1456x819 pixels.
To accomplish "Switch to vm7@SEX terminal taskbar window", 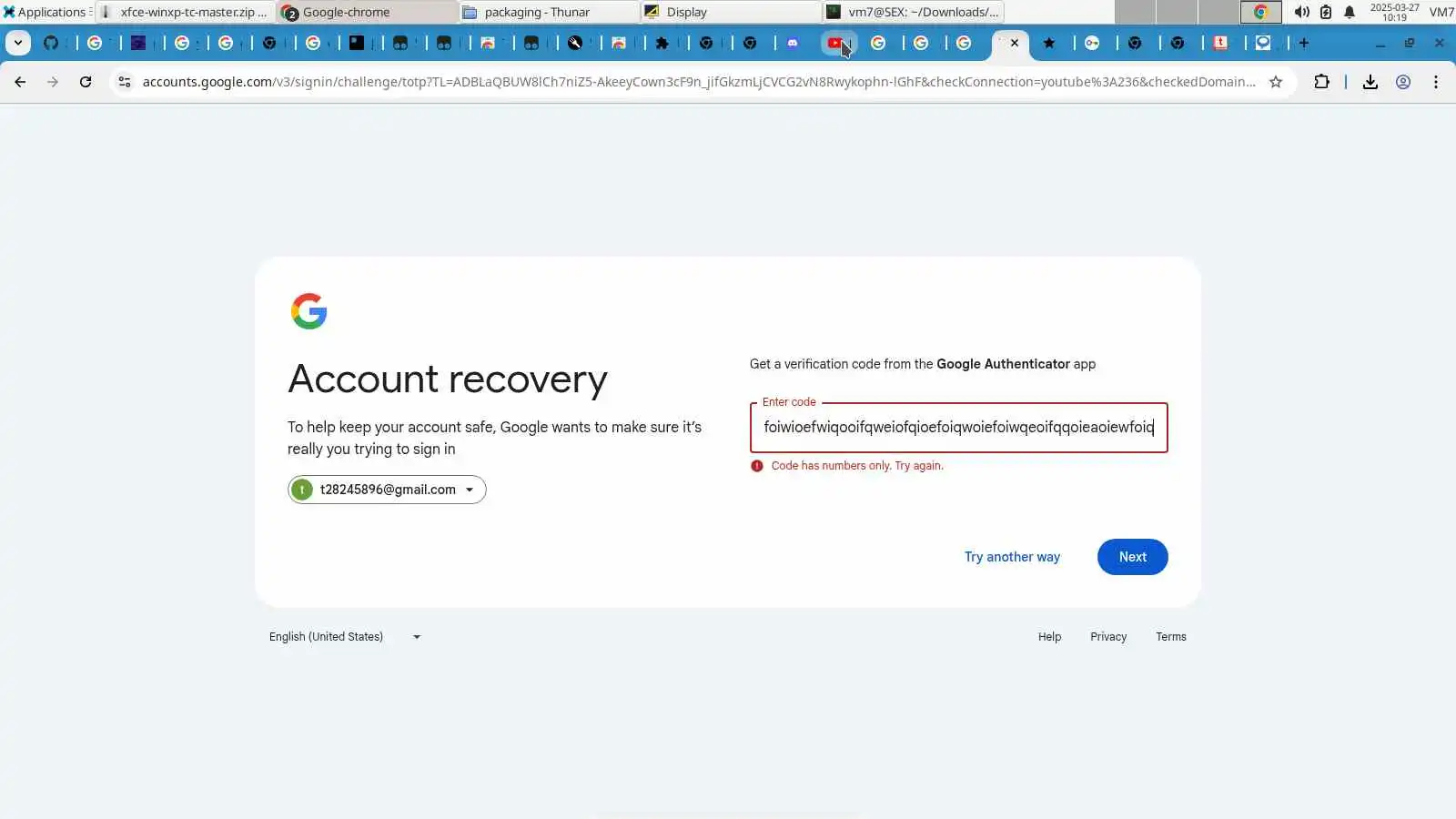I will point(914,12).
